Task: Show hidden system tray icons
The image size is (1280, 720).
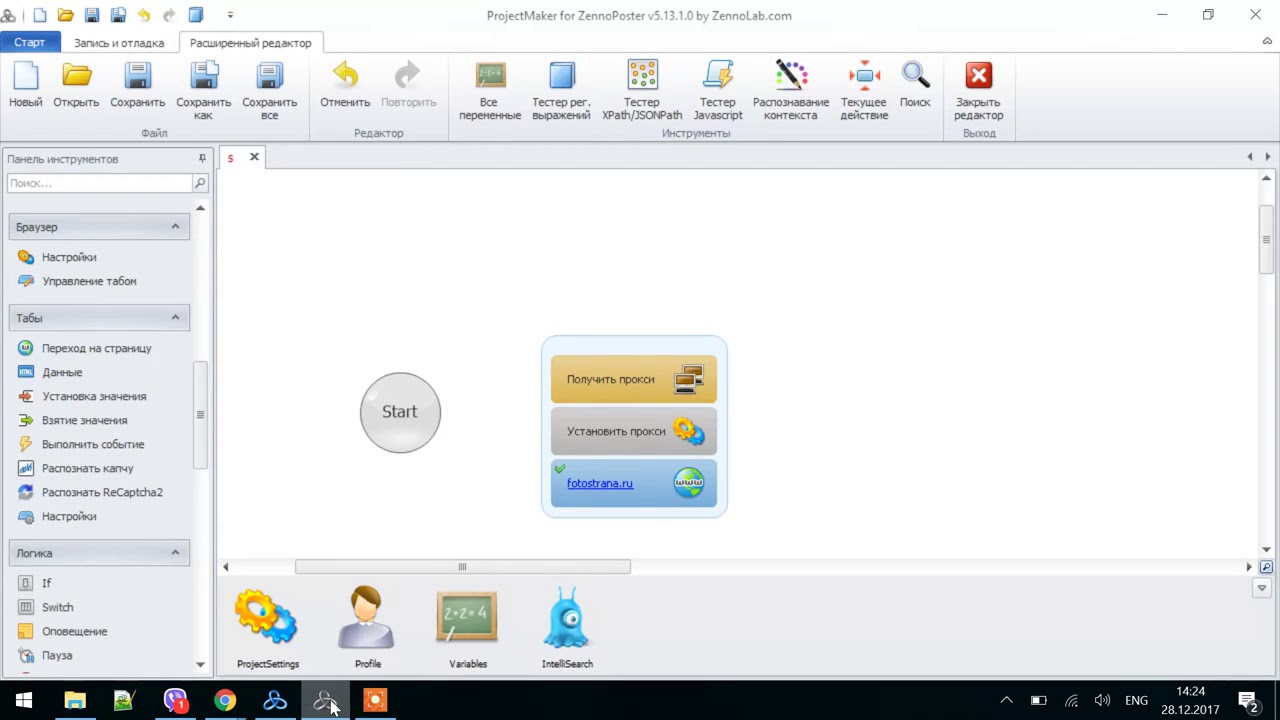Action: pyautogui.click(x=1007, y=700)
